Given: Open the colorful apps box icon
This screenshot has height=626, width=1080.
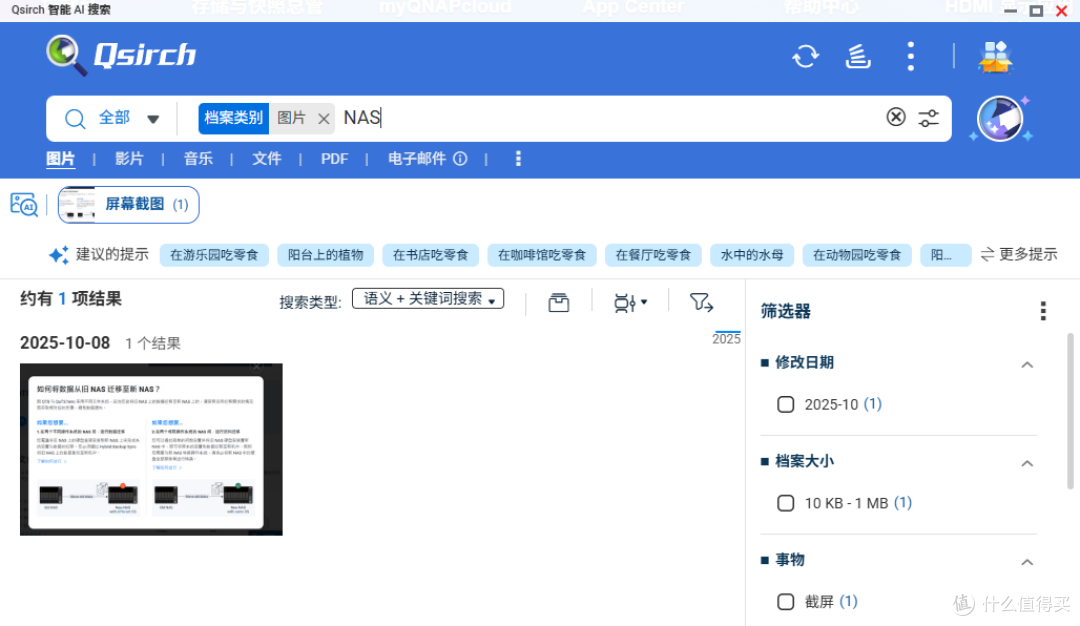Looking at the screenshot, I should click(x=995, y=56).
